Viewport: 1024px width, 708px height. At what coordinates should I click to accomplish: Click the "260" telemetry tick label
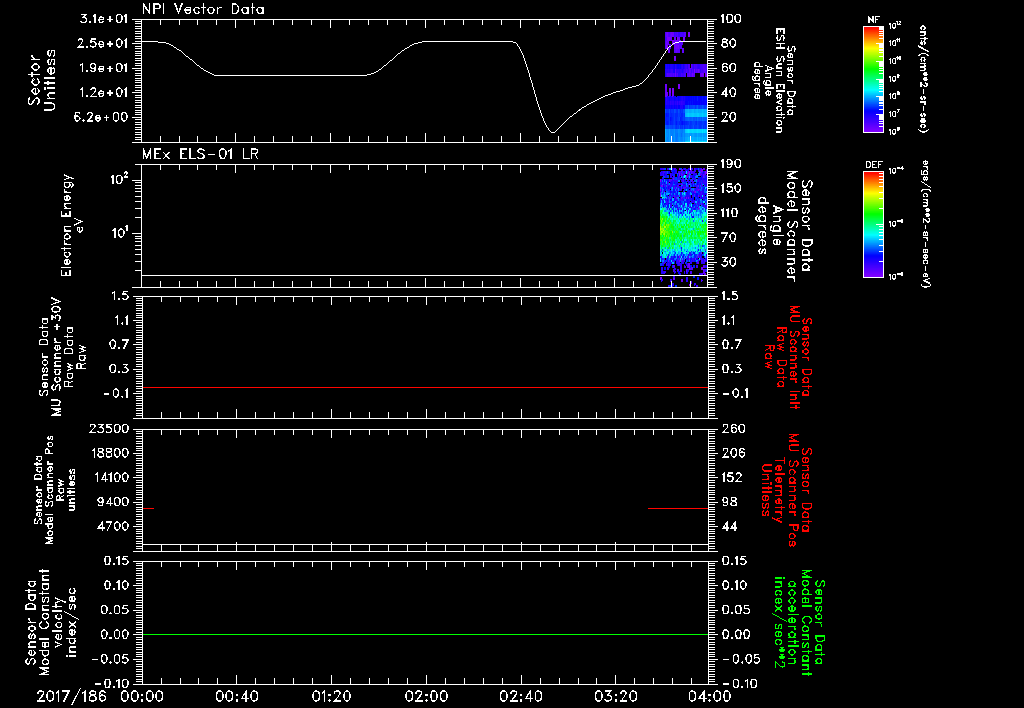[x=731, y=428]
